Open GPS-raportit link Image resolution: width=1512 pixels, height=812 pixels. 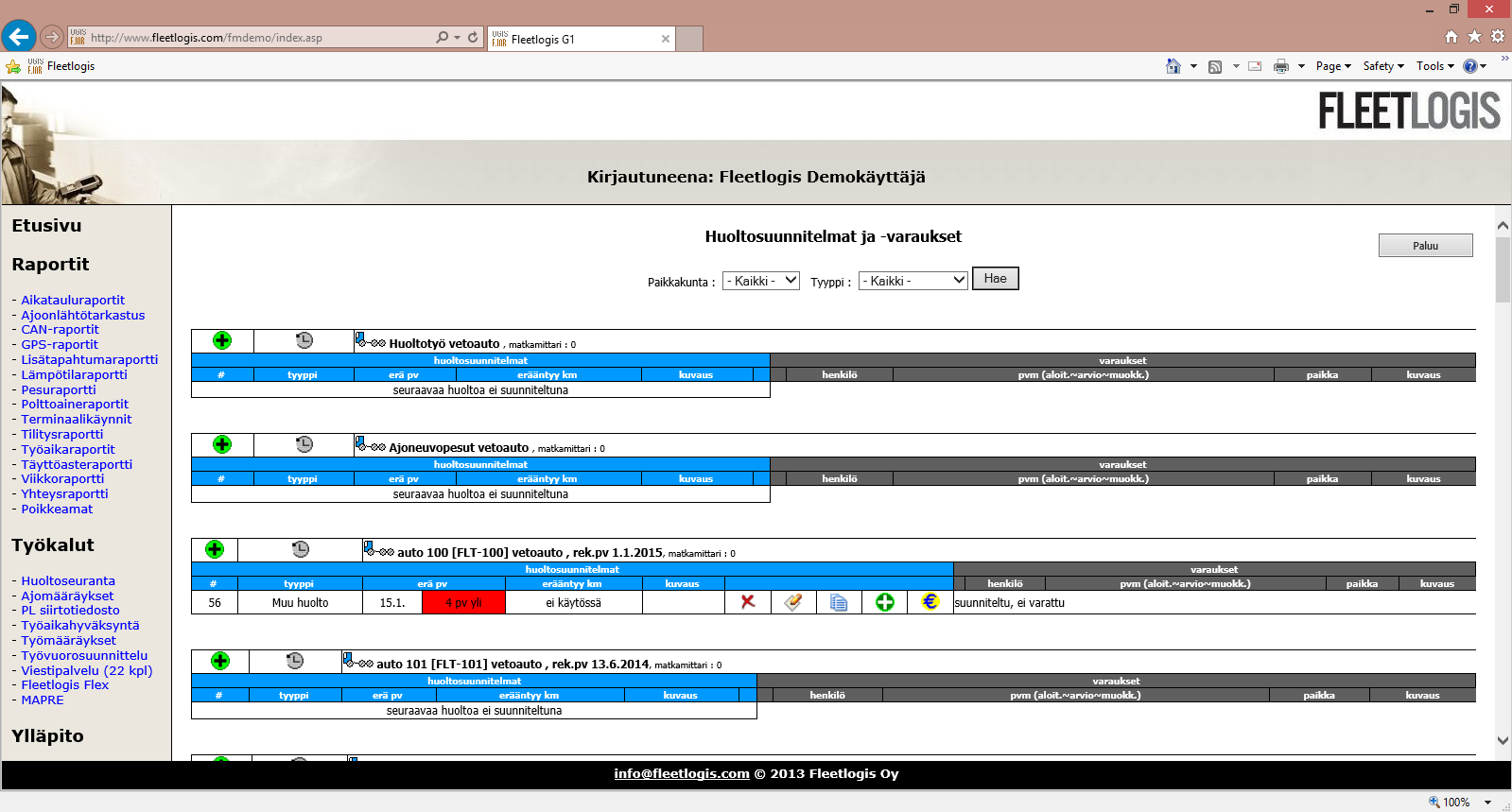(x=60, y=344)
